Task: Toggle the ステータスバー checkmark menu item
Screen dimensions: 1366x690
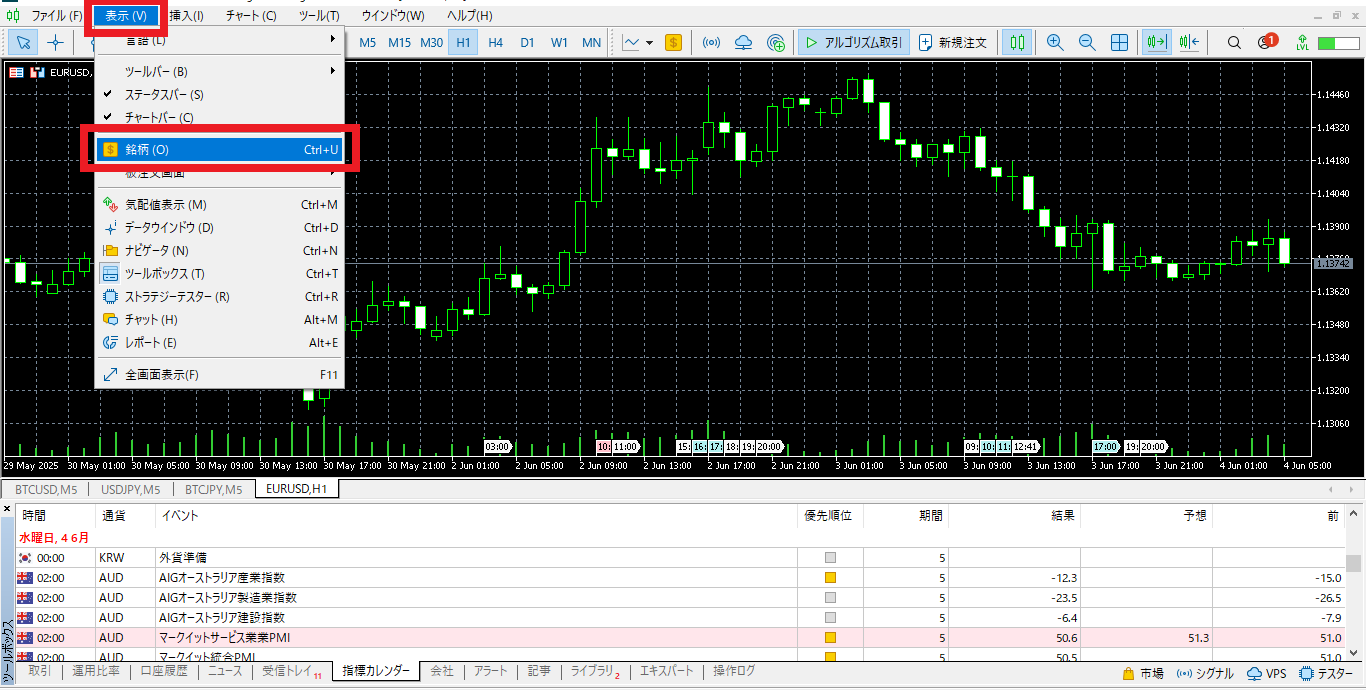Action: tap(164, 95)
